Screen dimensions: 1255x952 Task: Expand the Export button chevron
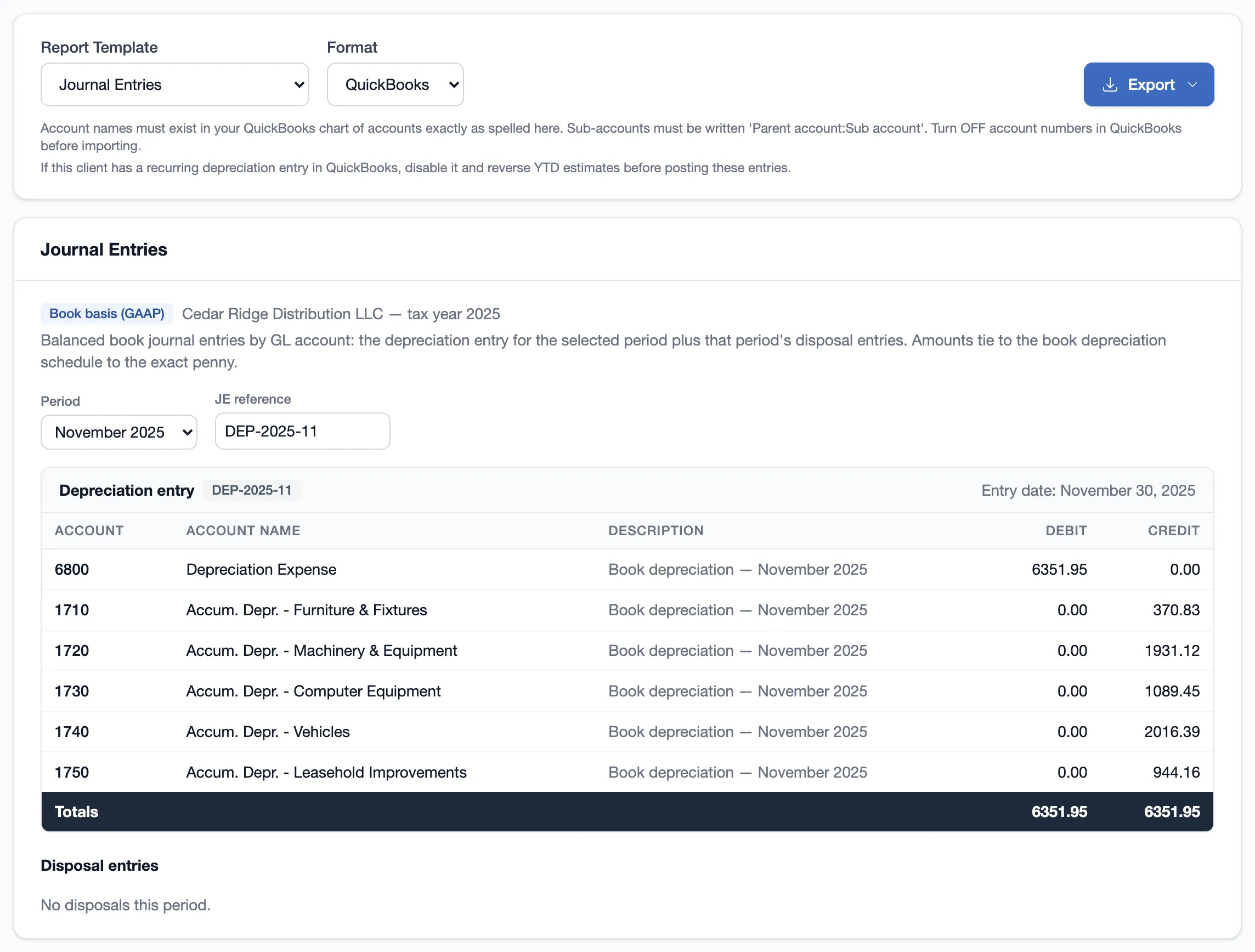coord(1192,84)
